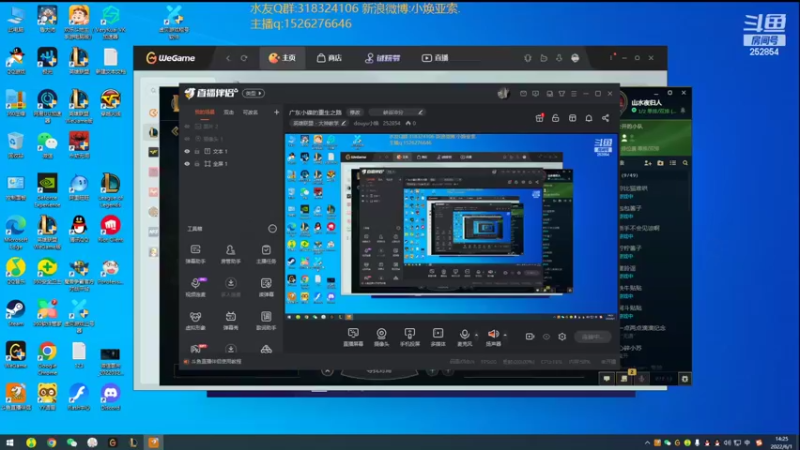Open GeForce Experience desktop shortcut
The image size is (800, 450).
point(47,190)
